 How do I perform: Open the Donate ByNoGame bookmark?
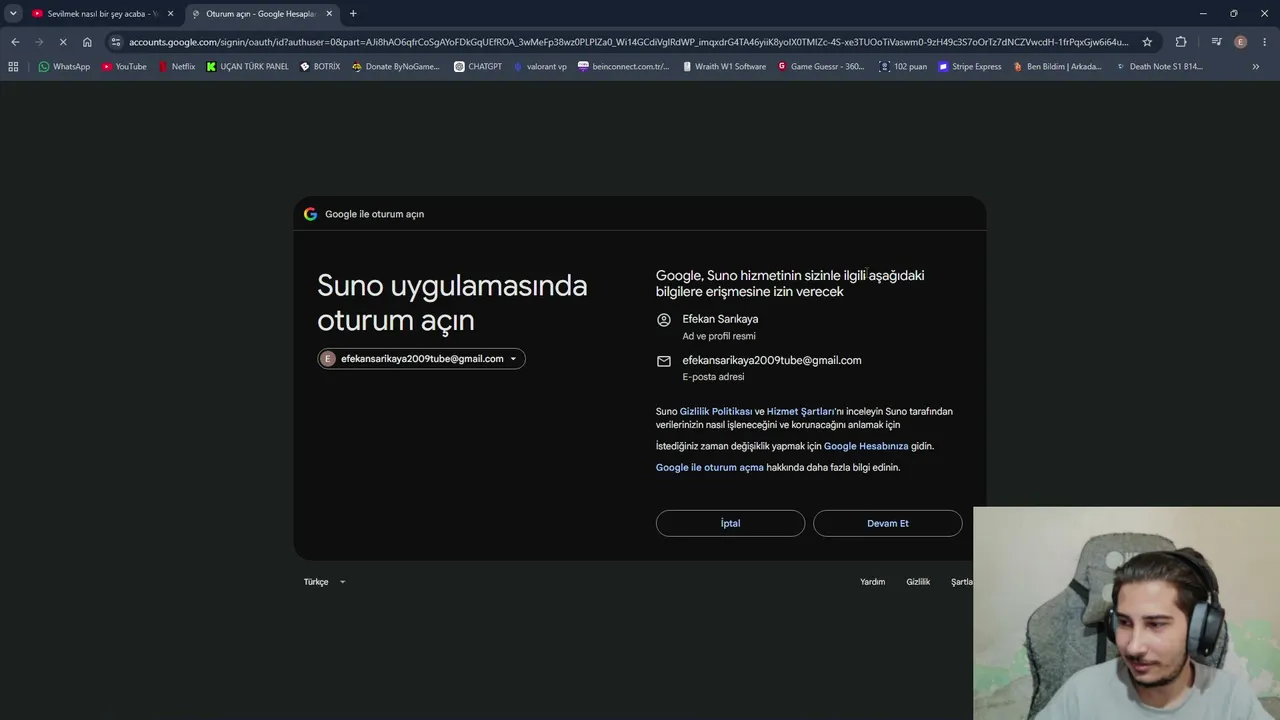(396, 67)
